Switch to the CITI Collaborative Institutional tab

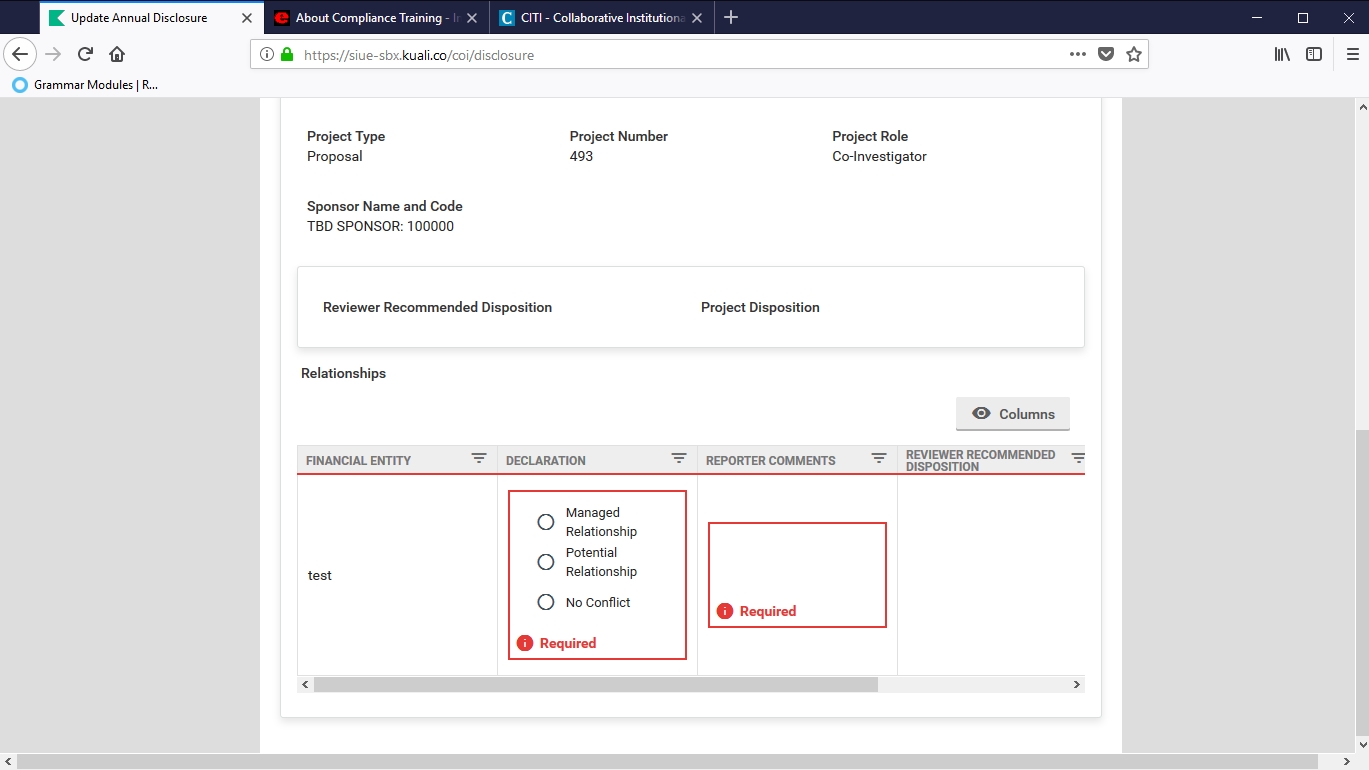tap(595, 18)
